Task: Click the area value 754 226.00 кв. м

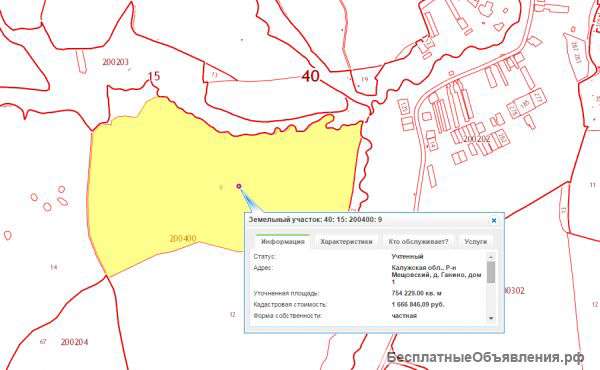Action: click(416, 293)
